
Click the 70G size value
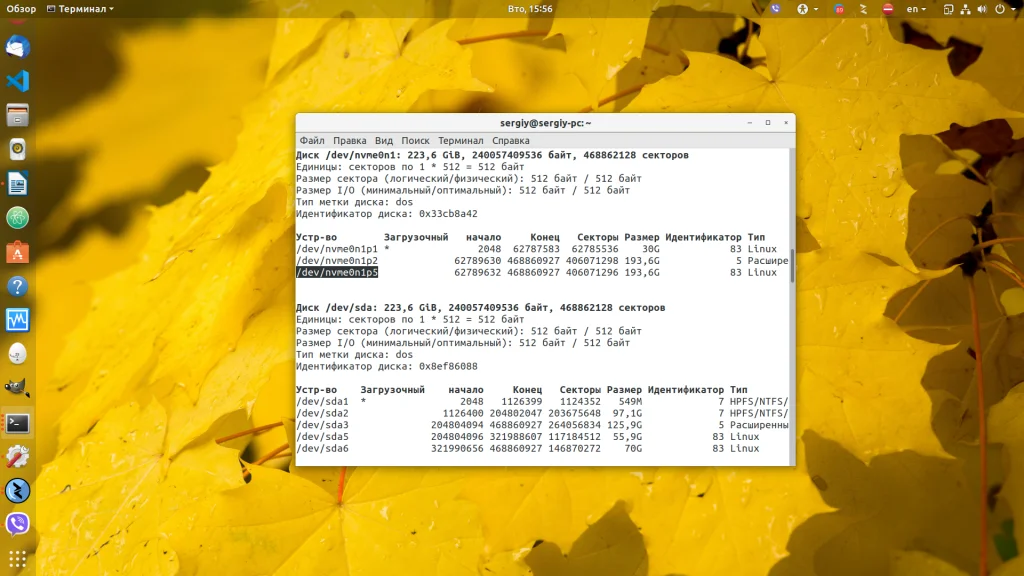[633, 449]
